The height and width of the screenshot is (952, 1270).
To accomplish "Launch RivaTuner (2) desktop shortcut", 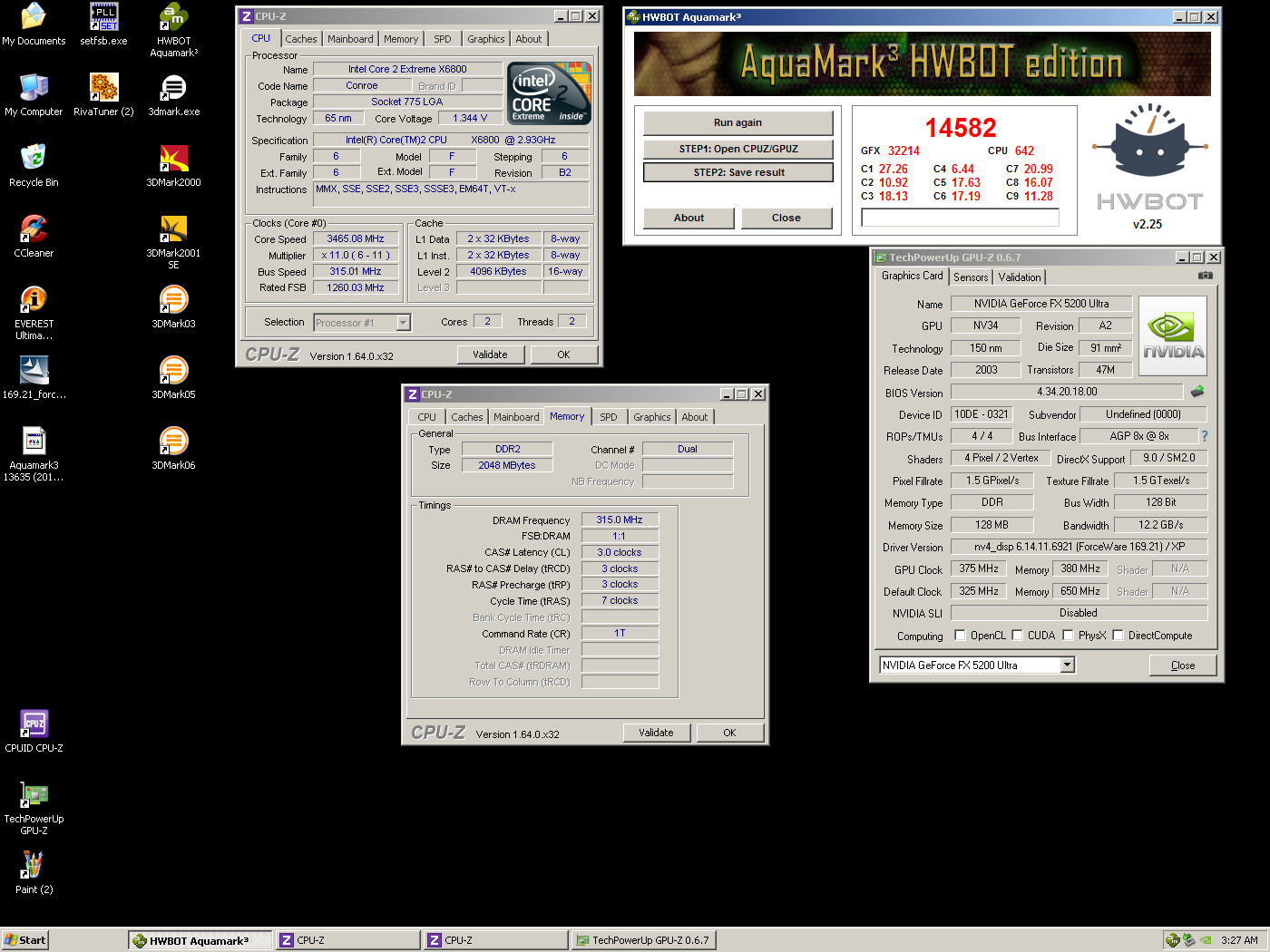I will click(103, 96).
